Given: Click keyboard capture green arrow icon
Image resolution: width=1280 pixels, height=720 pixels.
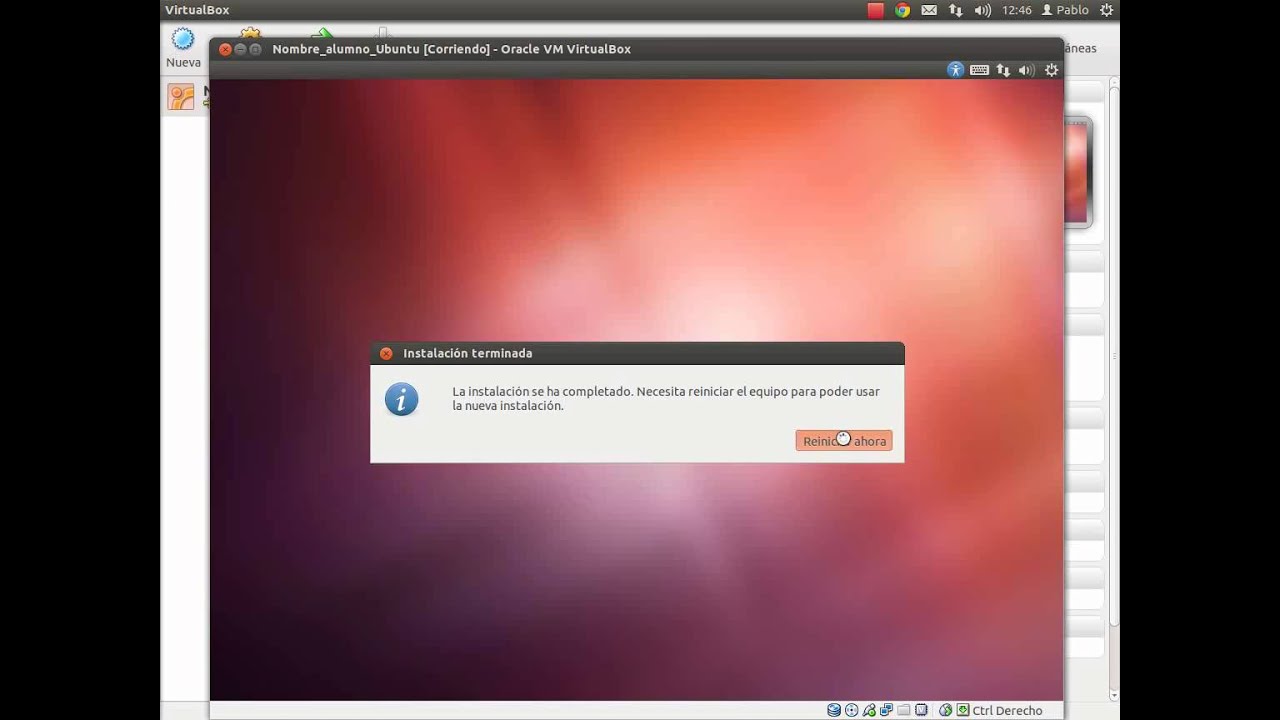Looking at the screenshot, I should pyautogui.click(x=963, y=710).
